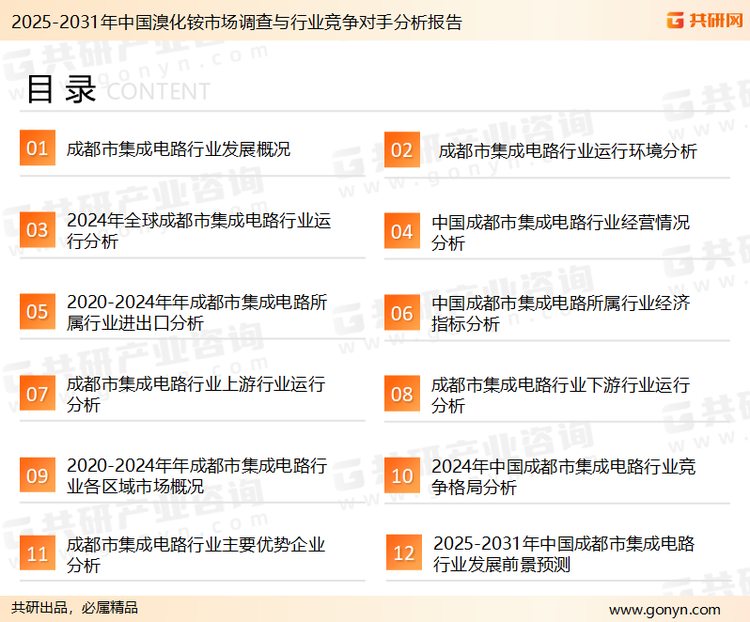Select 中国成都市集成电路行业经营情况分析 entry

tap(560, 233)
